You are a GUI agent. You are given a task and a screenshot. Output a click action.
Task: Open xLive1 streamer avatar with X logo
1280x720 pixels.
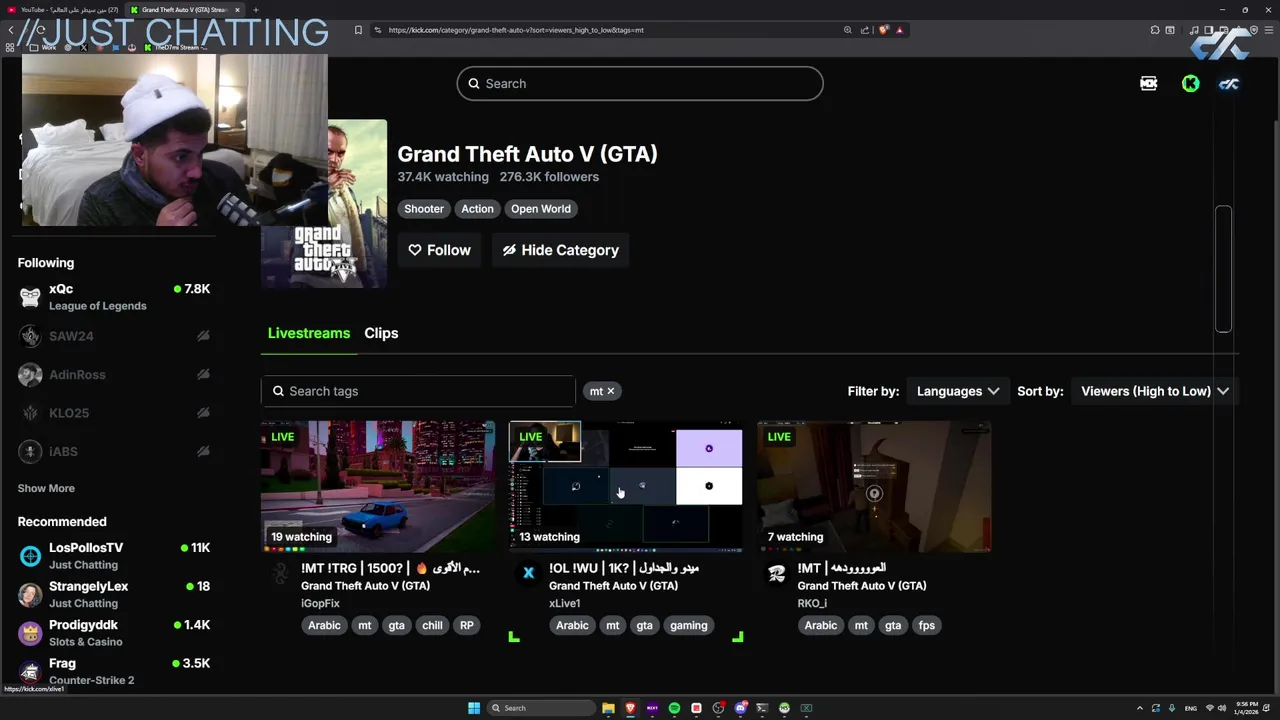pyautogui.click(x=528, y=573)
